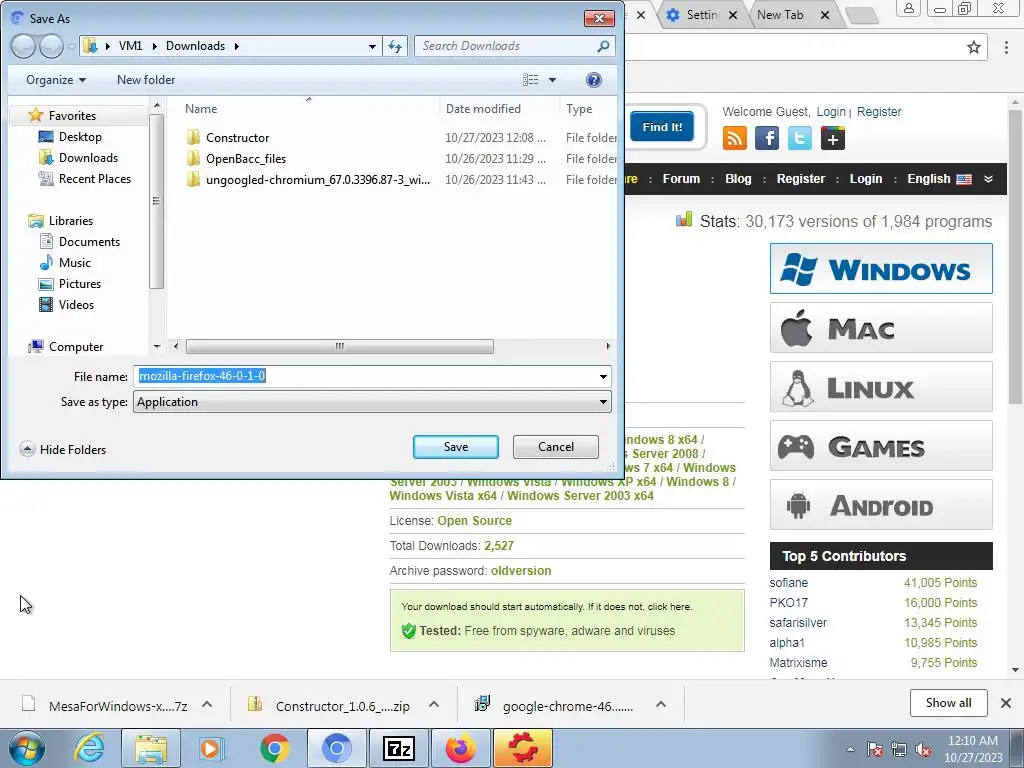Click the Back arrow in Save As dialog
This screenshot has height=768, width=1024.
coord(23,46)
